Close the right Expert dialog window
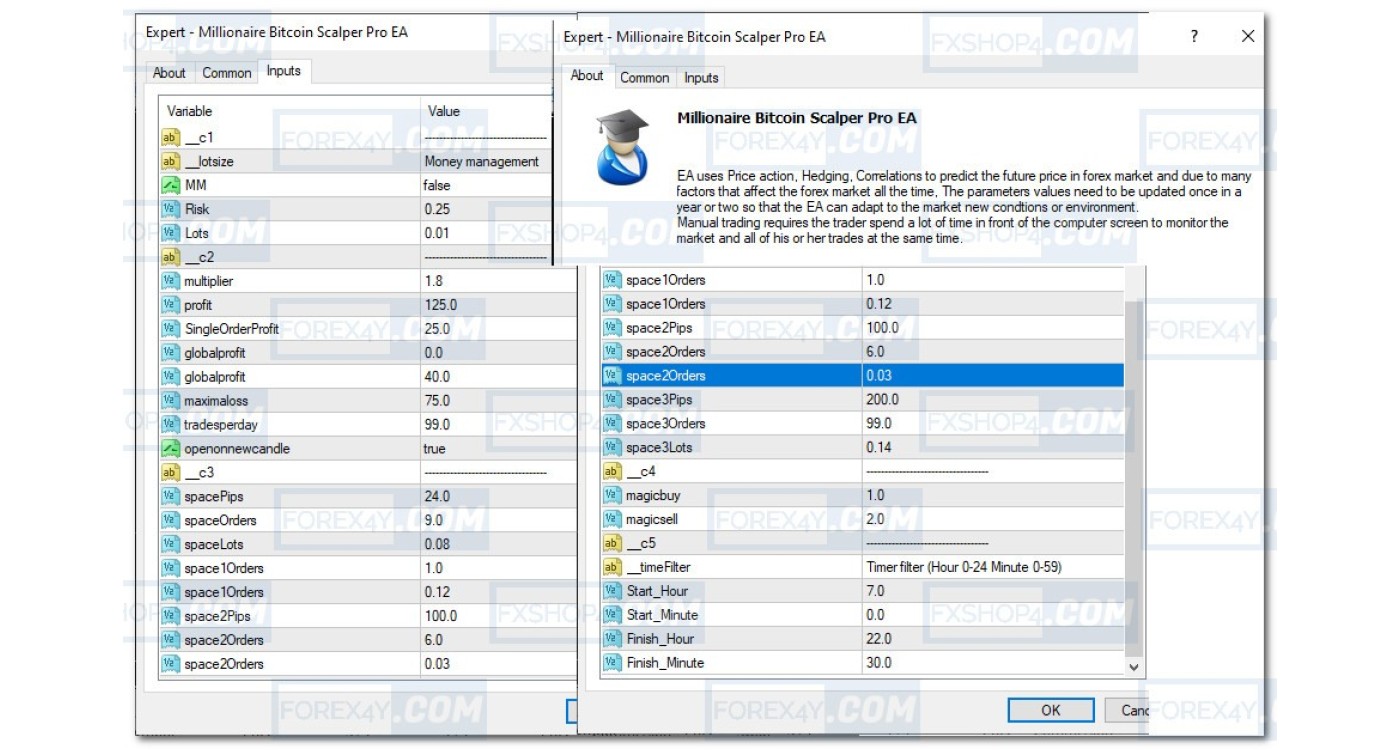Image resolution: width=1400 pixels, height=750 pixels. 1247,36
